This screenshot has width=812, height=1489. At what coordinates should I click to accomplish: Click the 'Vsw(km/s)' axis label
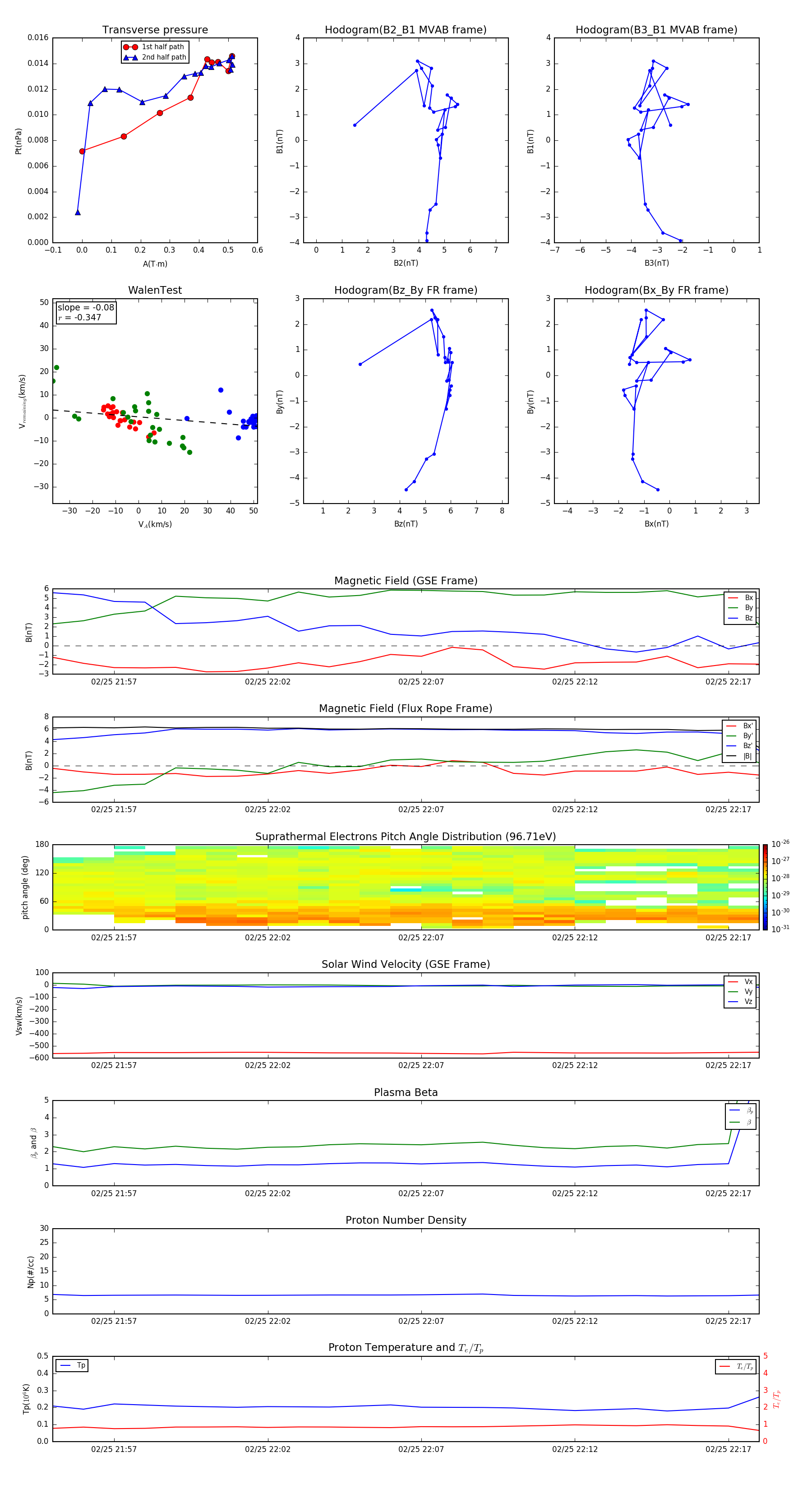(x=18, y=1016)
